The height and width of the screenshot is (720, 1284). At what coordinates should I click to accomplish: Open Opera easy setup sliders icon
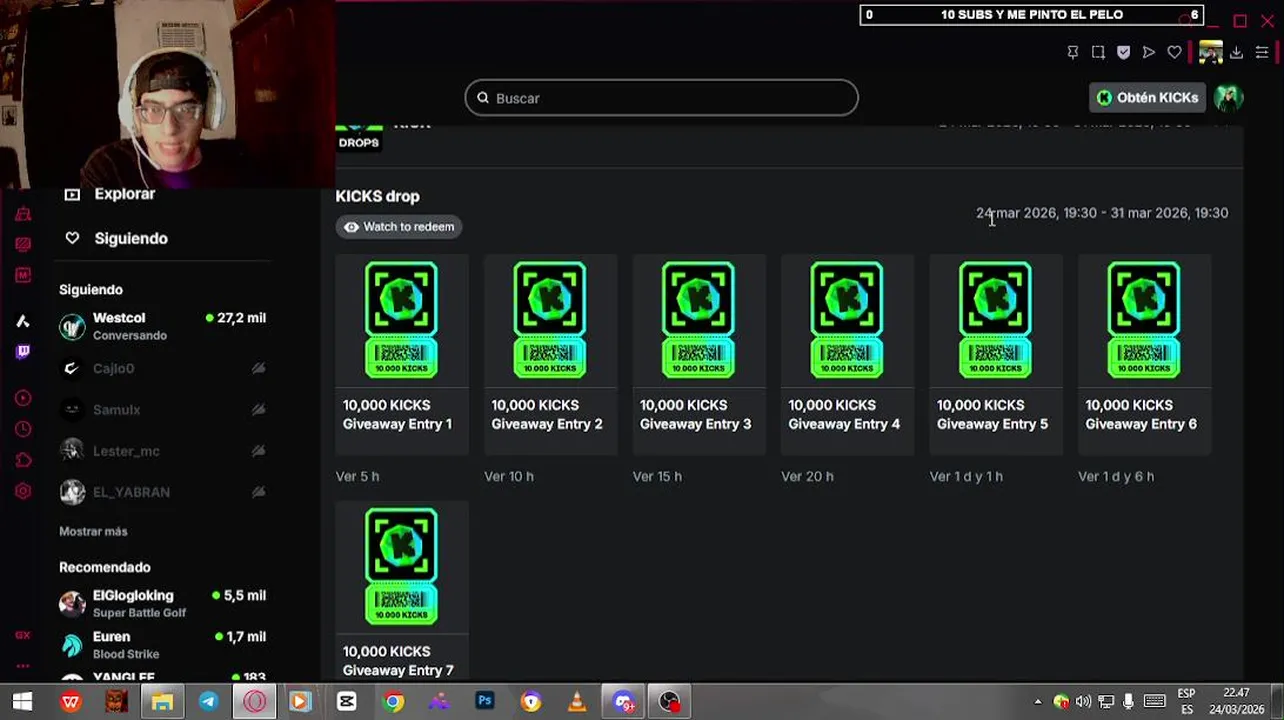pyautogui.click(x=1262, y=52)
